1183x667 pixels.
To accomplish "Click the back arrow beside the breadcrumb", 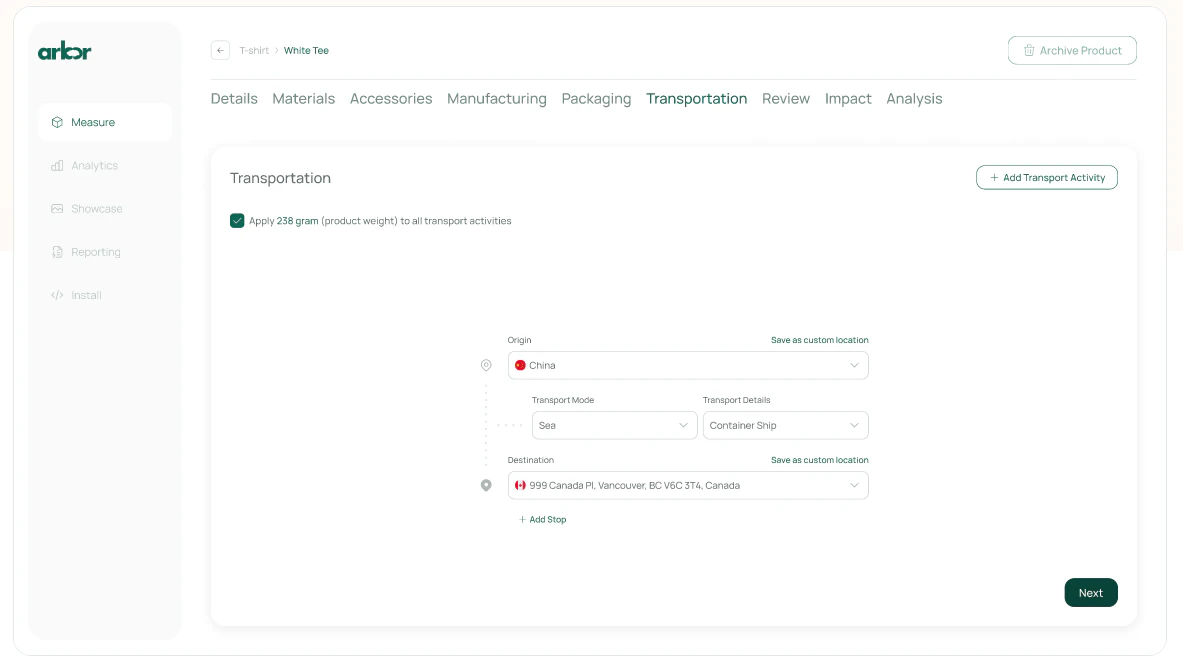I will [x=220, y=50].
